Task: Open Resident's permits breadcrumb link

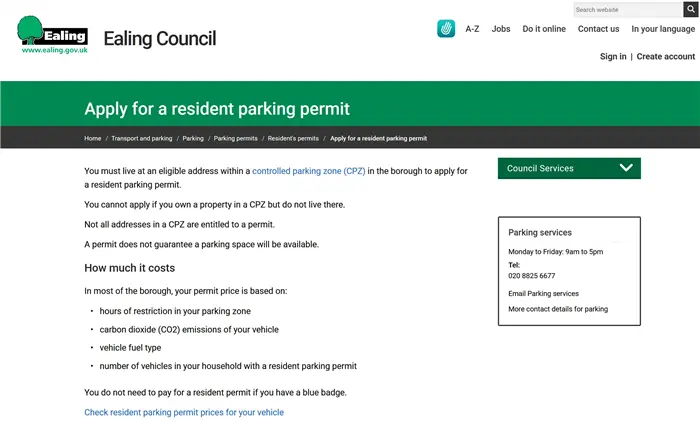Action: point(294,138)
